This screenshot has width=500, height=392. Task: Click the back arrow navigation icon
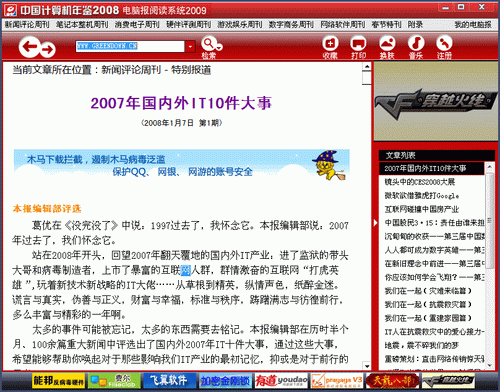pos(30,47)
